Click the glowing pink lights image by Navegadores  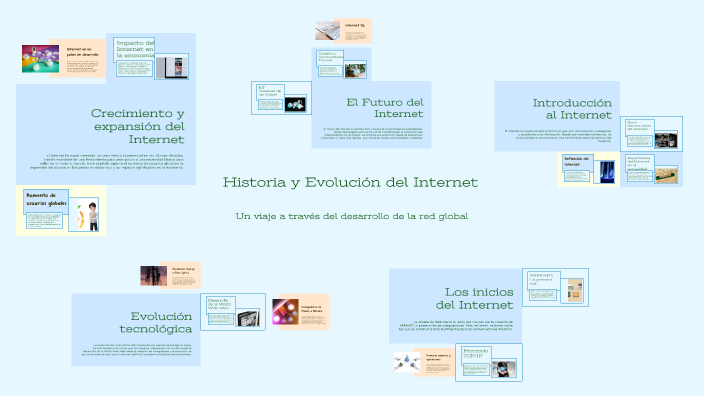pos(286,312)
